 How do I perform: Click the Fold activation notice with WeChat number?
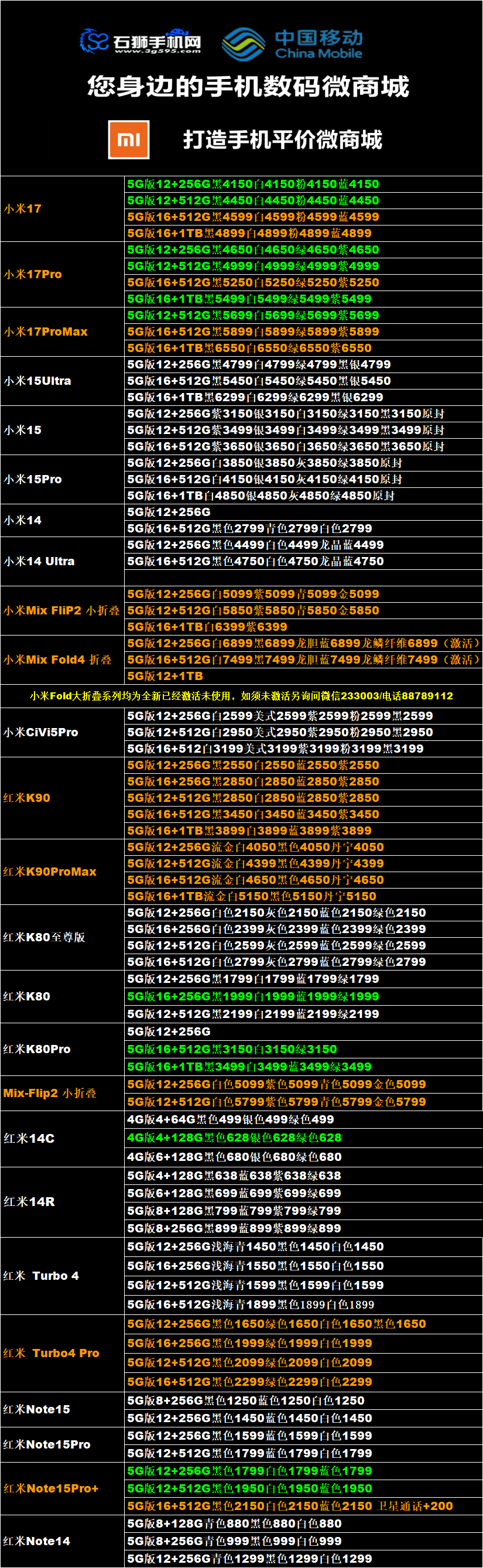[x=241, y=696]
